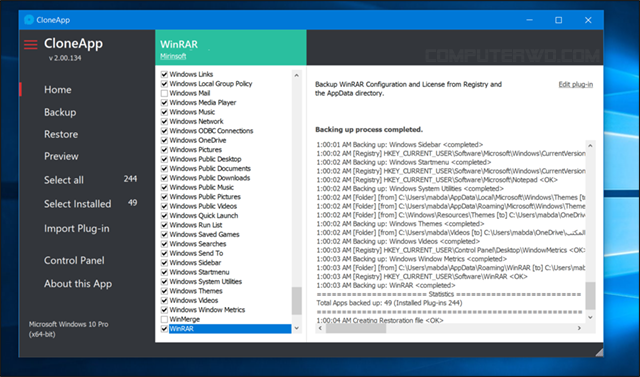Open About this App

(78, 284)
